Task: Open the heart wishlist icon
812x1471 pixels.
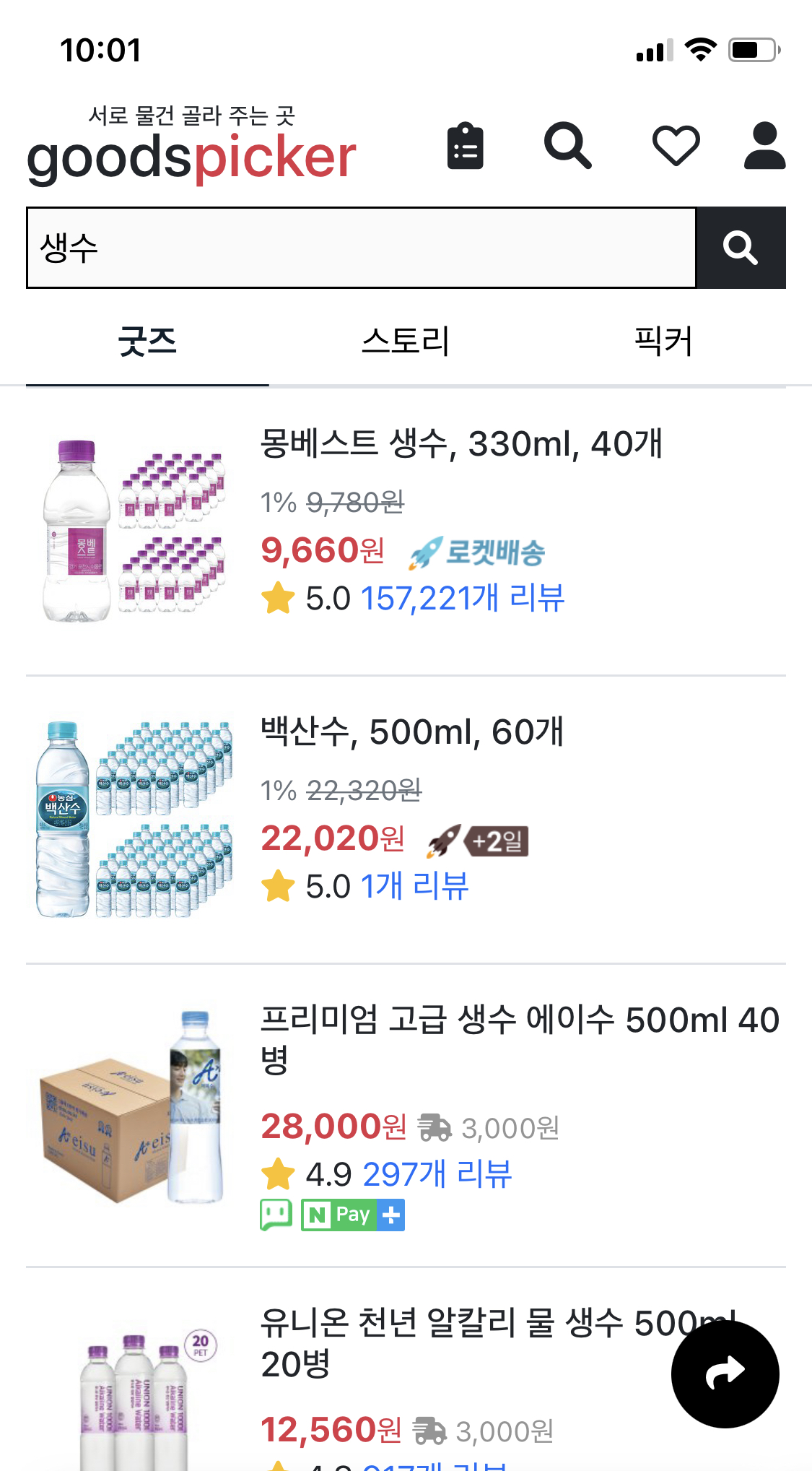Action: 676,146
